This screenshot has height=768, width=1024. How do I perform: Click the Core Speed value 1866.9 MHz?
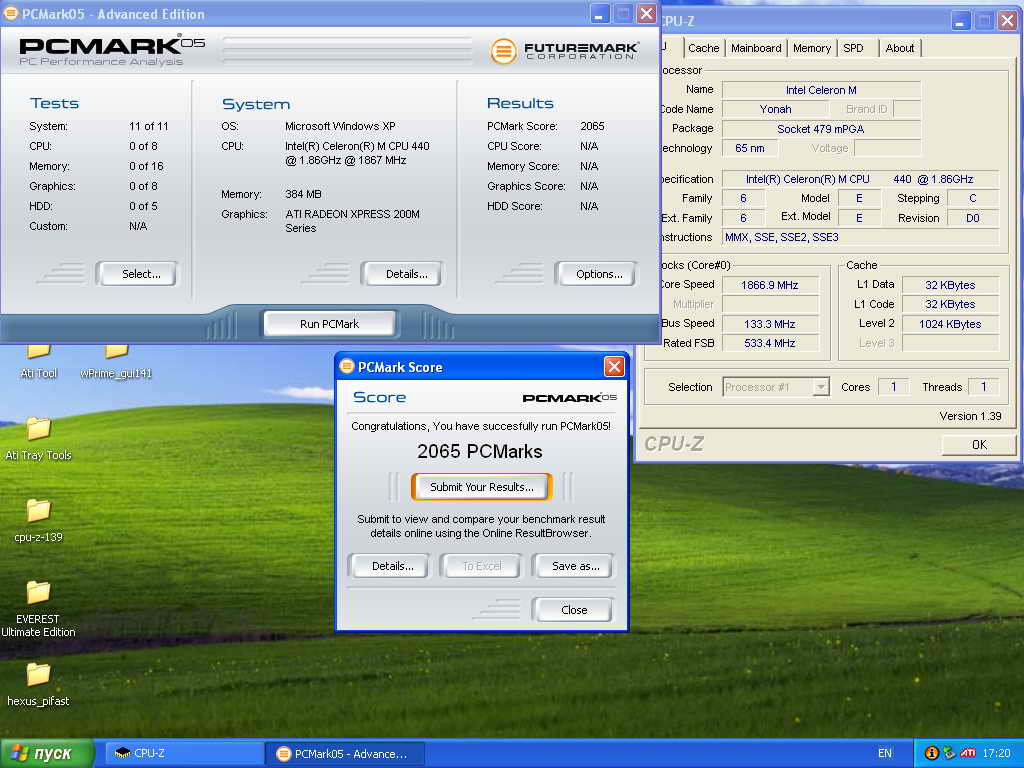770,285
